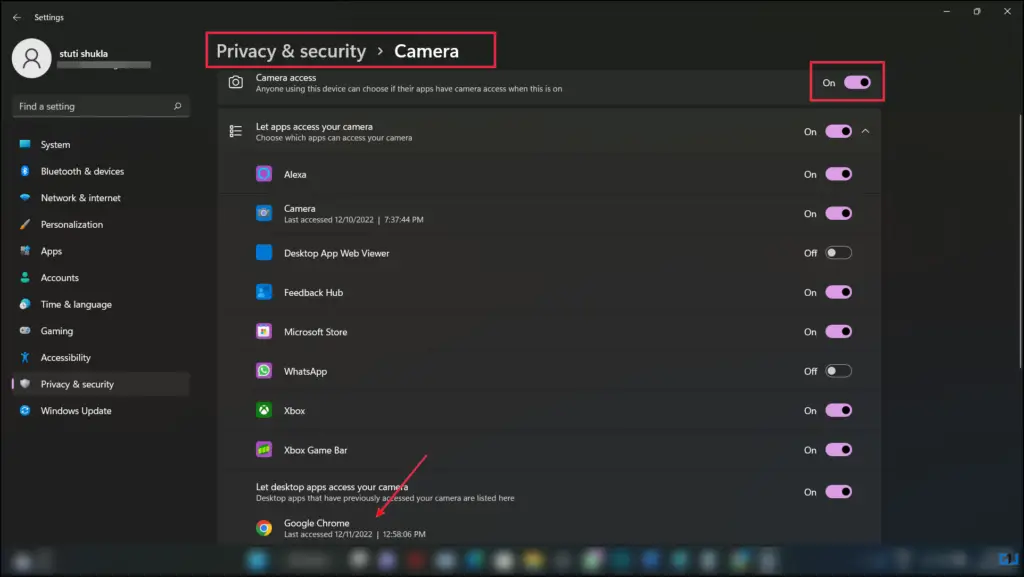This screenshot has height=577, width=1024.
Task: Toggle Feedback Hub camera access
Action: pos(839,292)
